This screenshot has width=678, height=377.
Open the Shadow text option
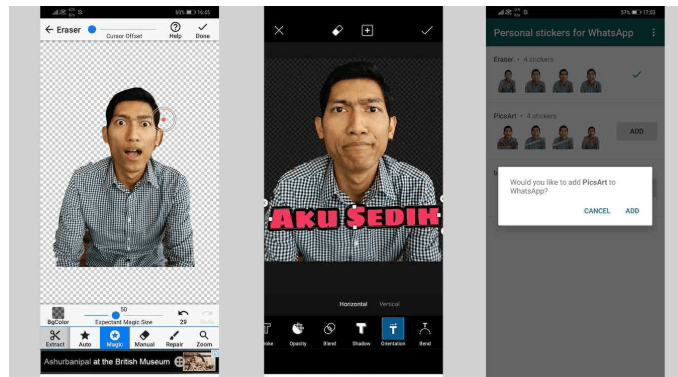[361, 334]
